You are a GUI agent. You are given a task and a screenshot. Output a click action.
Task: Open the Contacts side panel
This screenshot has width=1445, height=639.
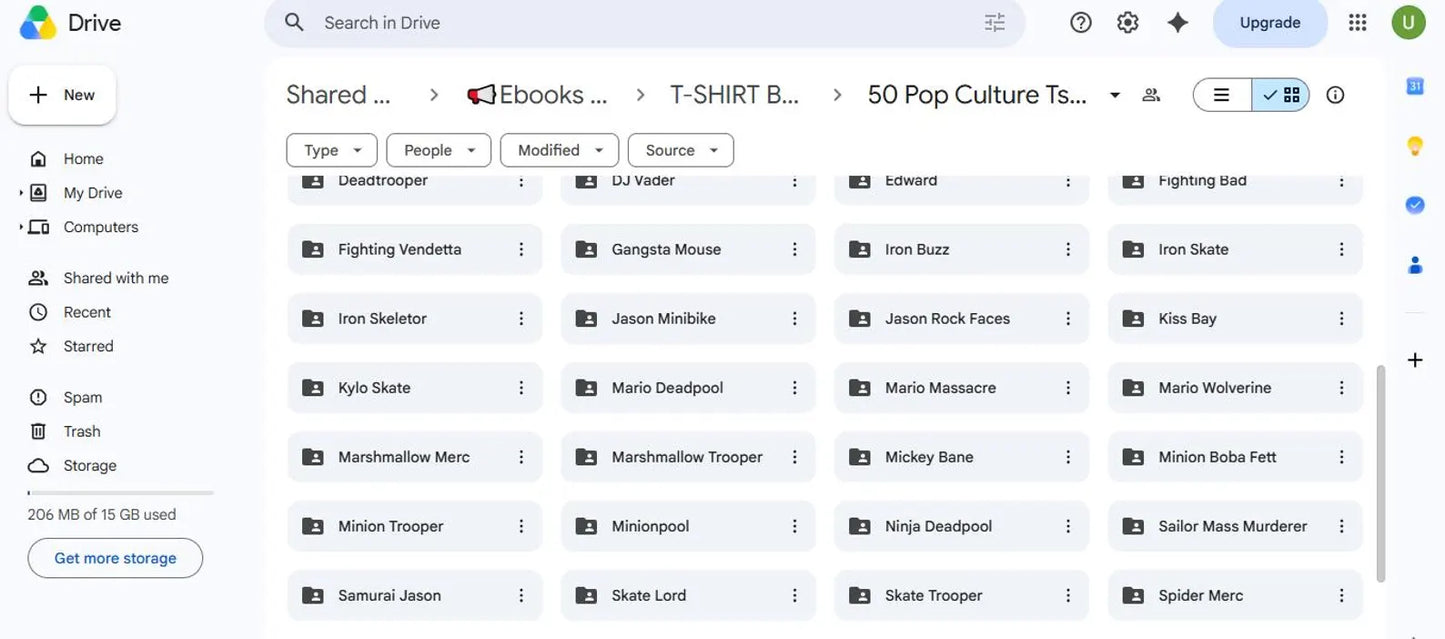click(1415, 265)
